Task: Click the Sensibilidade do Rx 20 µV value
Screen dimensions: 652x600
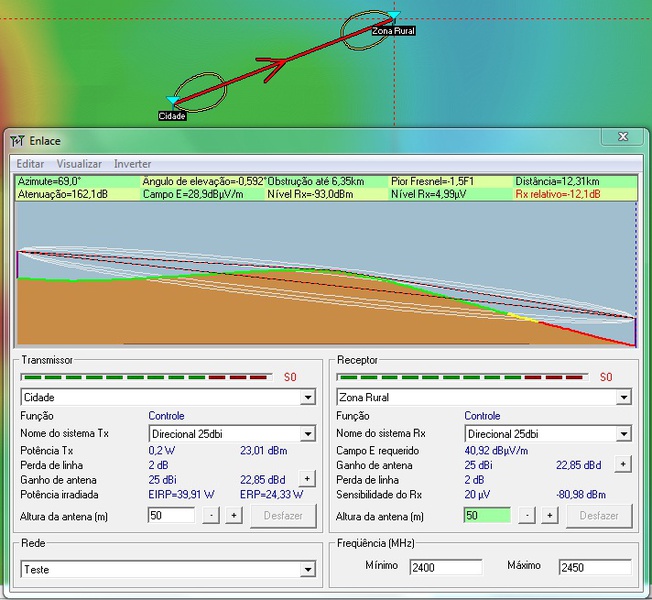Action: pos(477,494)
